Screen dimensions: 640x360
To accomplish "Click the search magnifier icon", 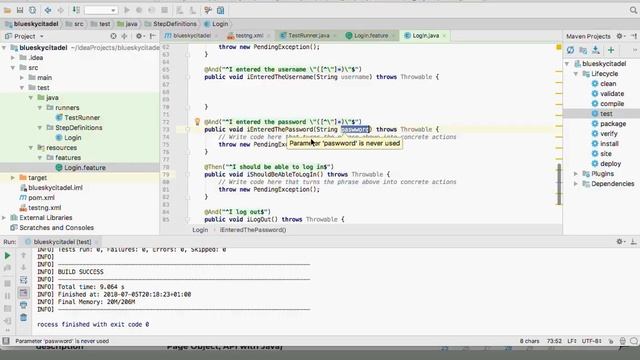I will point(633,10).
